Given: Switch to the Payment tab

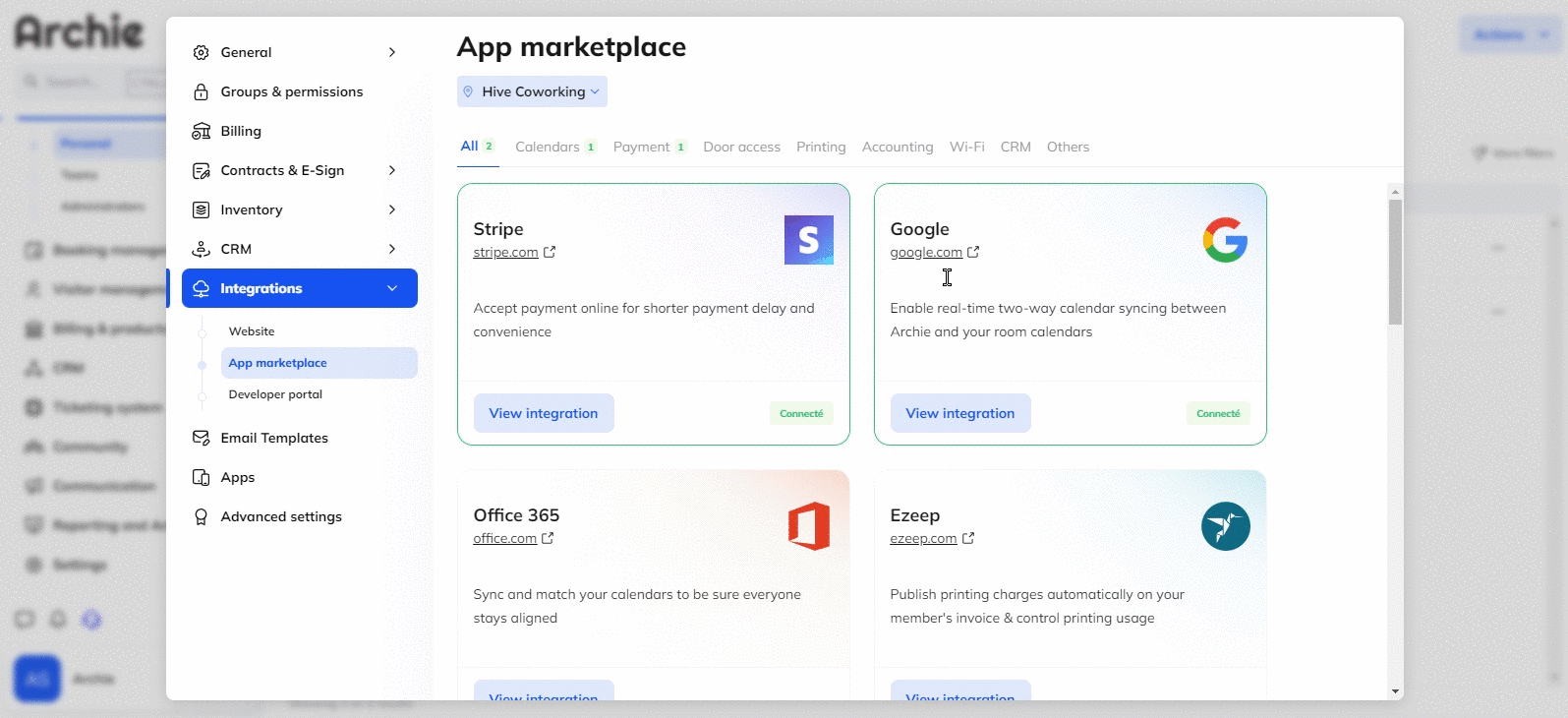Looking at the screenshot, I should pos(649,147).
